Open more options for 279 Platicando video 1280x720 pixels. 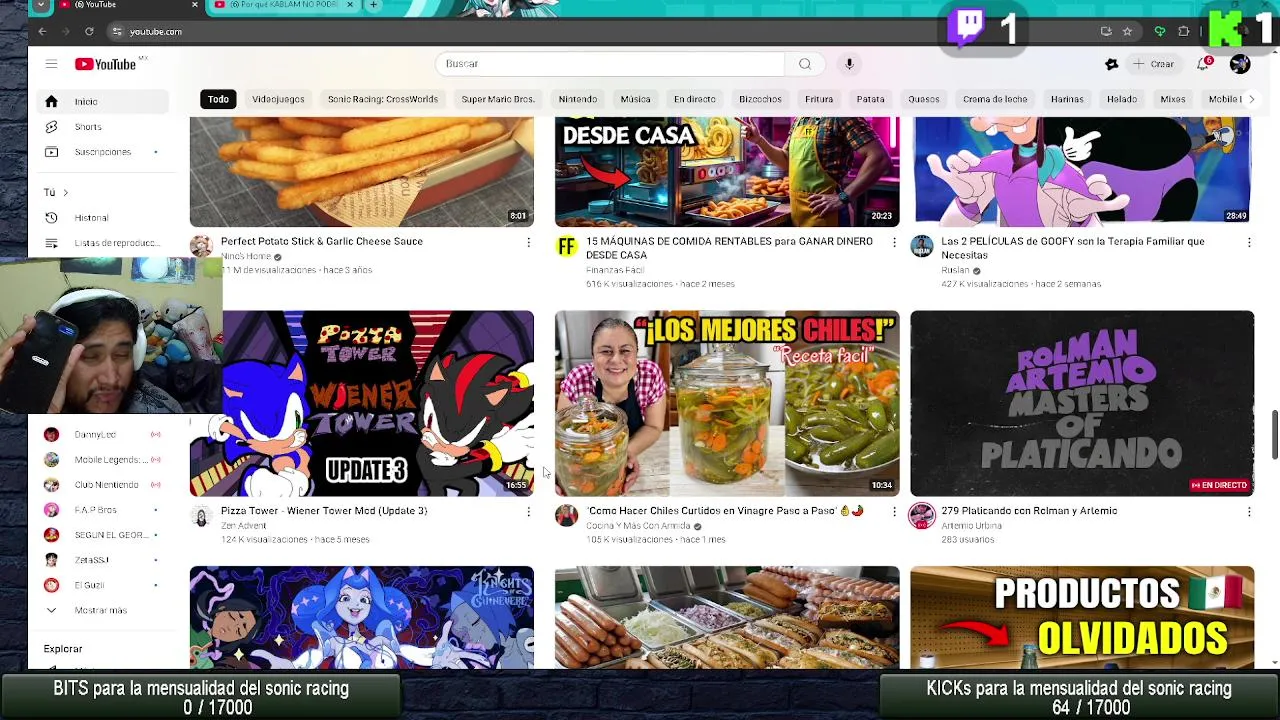click(x=1249, y=512)
